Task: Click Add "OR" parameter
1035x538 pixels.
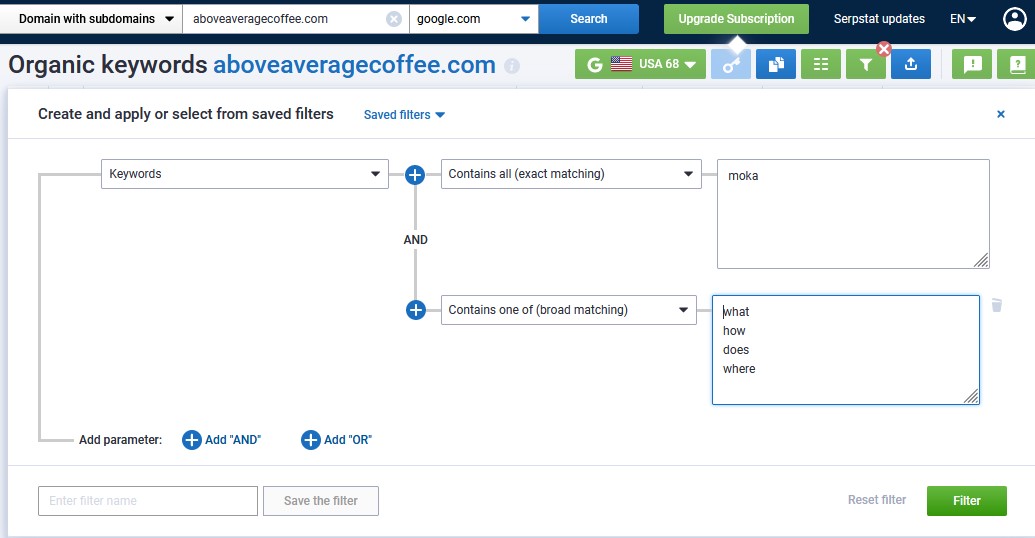Action: [x=337, y=440]
